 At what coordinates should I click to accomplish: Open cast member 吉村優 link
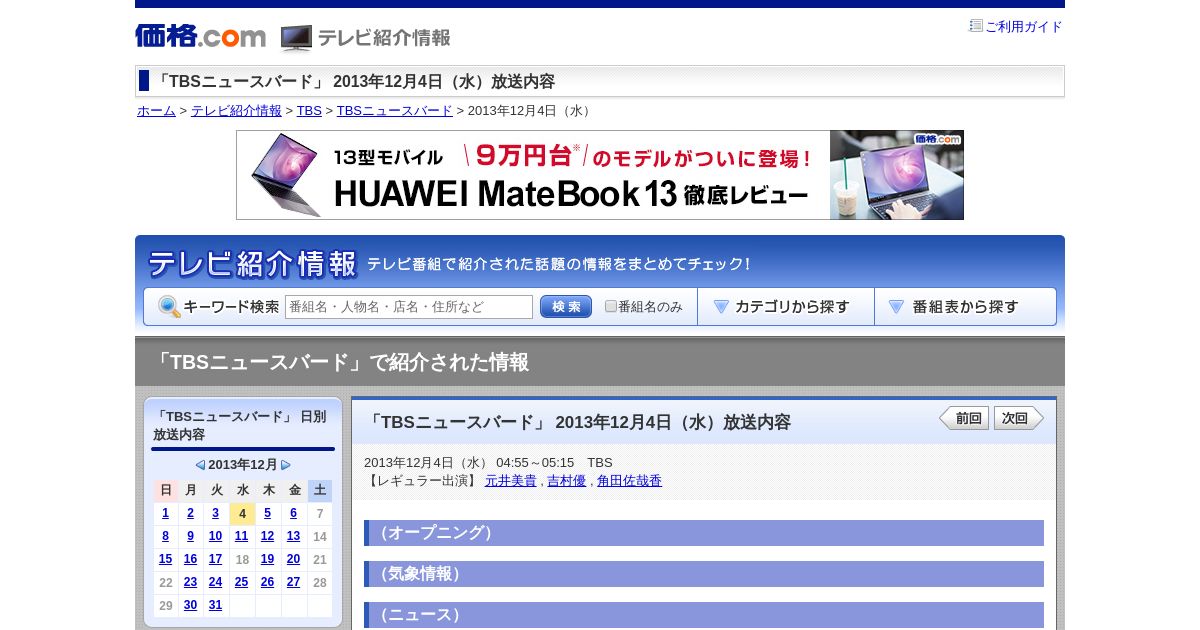click(x=566, y=481)
